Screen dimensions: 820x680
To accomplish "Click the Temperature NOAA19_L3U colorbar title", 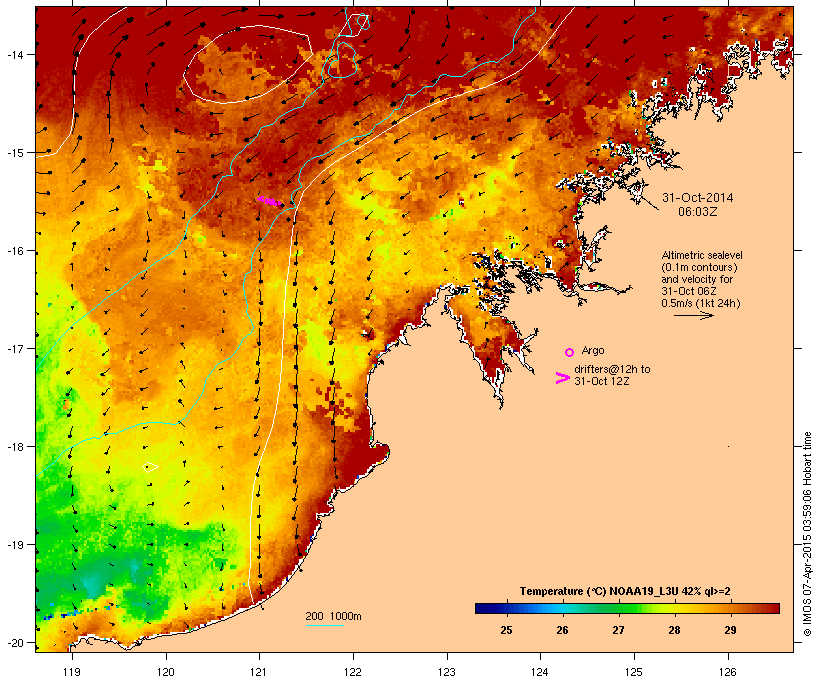I will [x=625, y=591].
